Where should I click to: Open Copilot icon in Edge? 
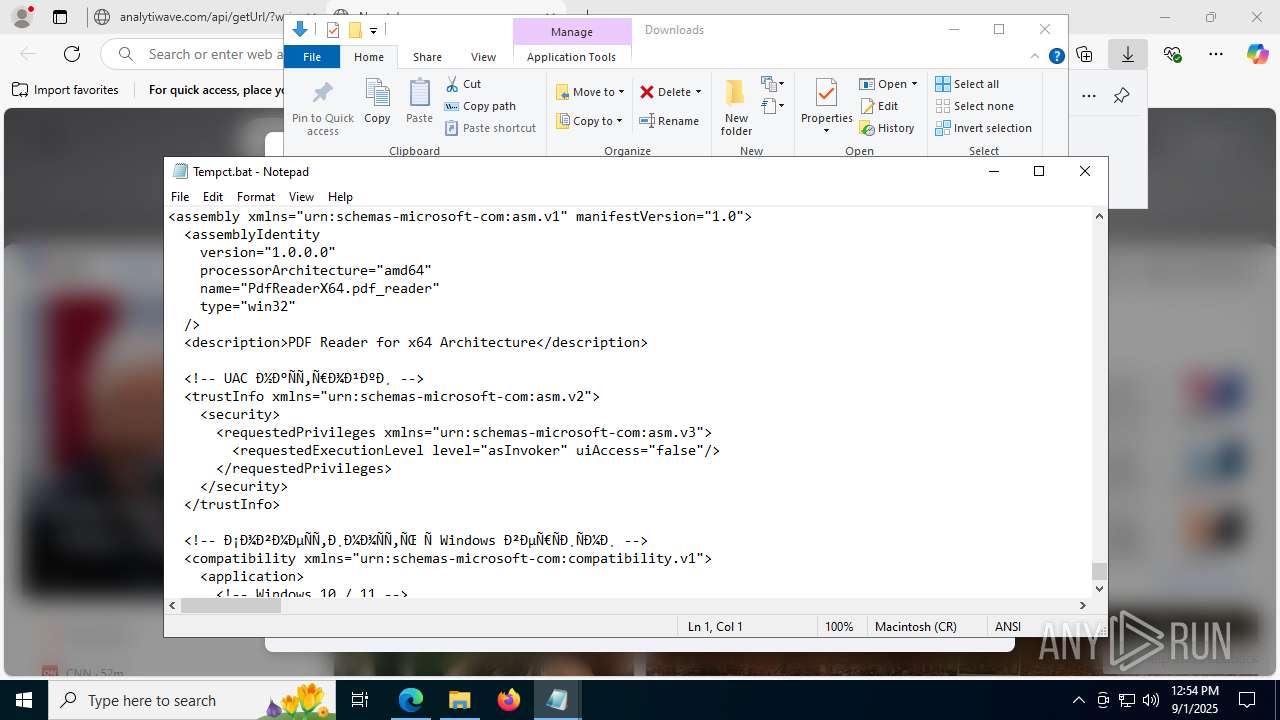pos(1257,54)
